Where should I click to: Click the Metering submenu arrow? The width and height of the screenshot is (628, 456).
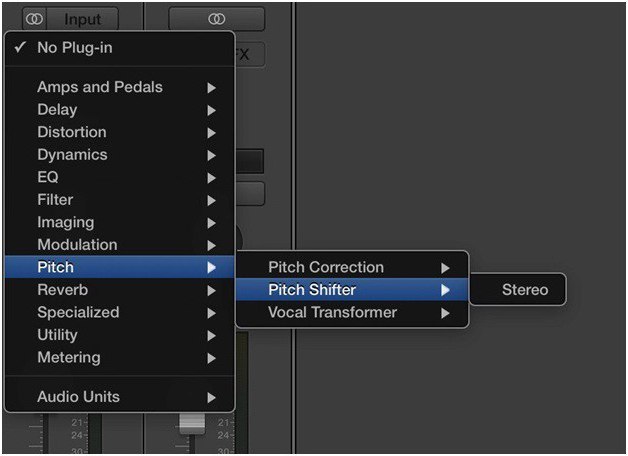(211, 358)
